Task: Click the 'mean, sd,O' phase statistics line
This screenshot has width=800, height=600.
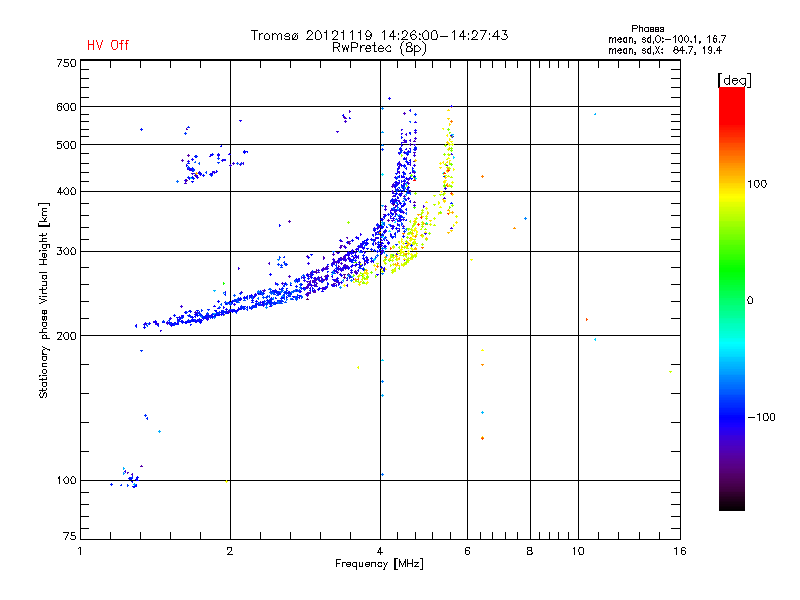Action: coord(667,39)
